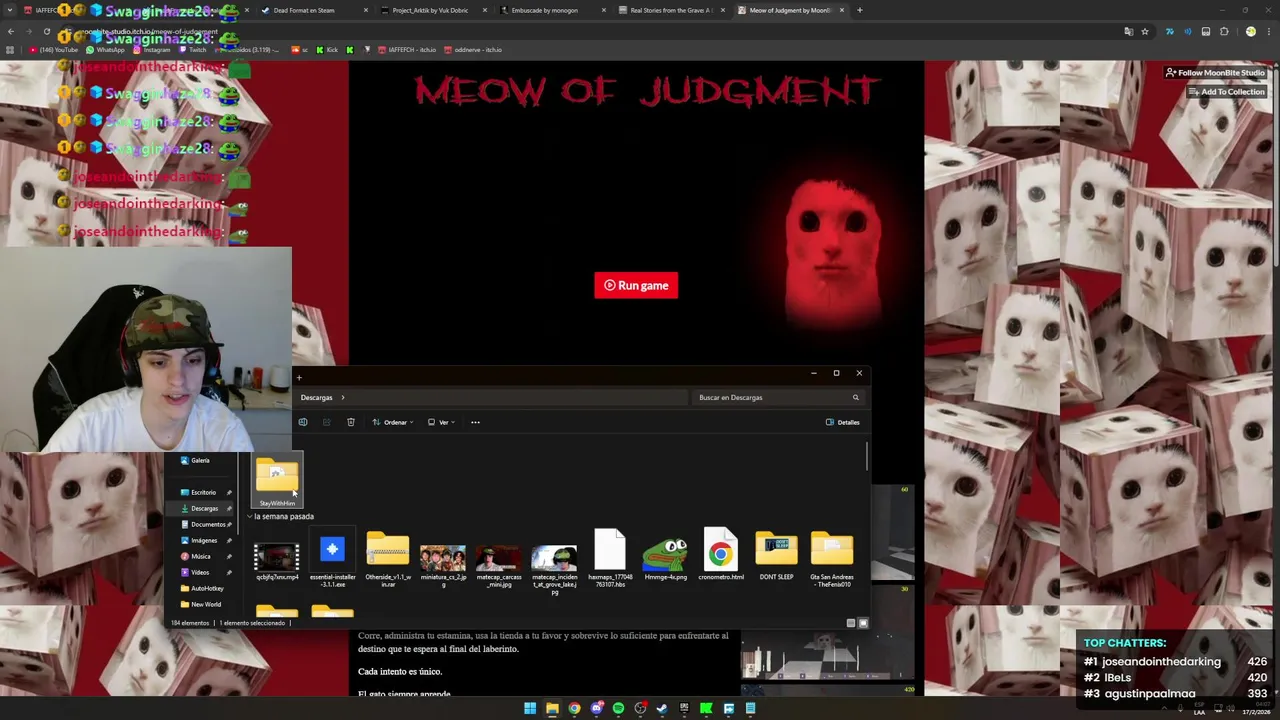Follow MoonBite Studio on itch.io
Image resolution: width=1280 pixels, height=720 pixels.
coord(1216,73)
